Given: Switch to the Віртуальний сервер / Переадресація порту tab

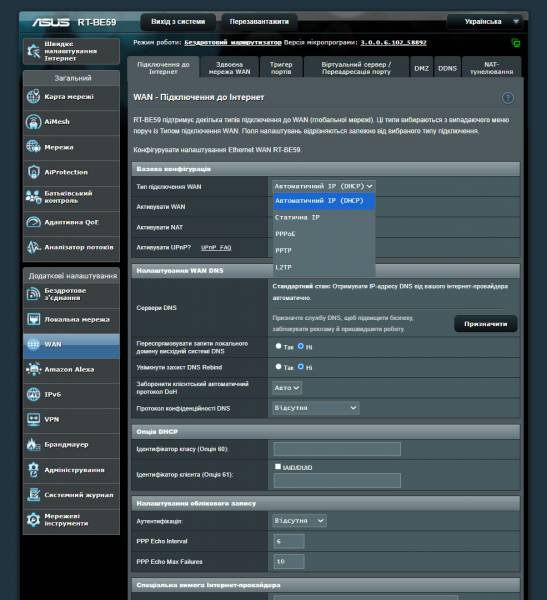Looking at the screenshot, I should pos(356,68).
